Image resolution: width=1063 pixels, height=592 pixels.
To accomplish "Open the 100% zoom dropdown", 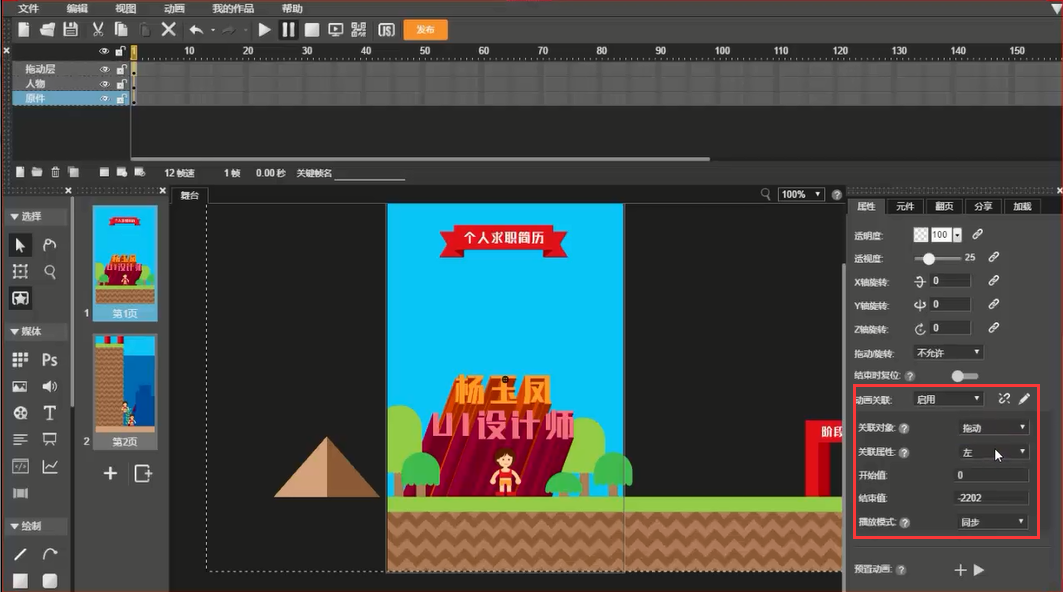I will (x=800, y=195).
